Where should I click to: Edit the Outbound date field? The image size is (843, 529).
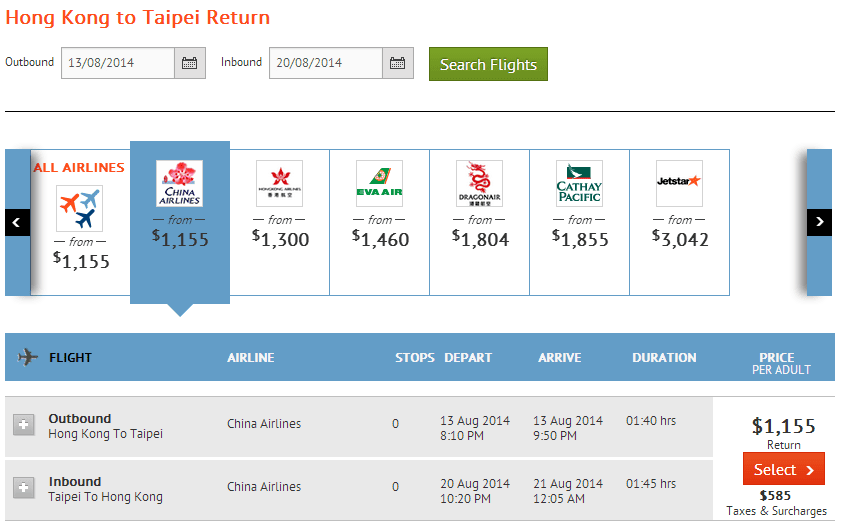coord(117,63)
